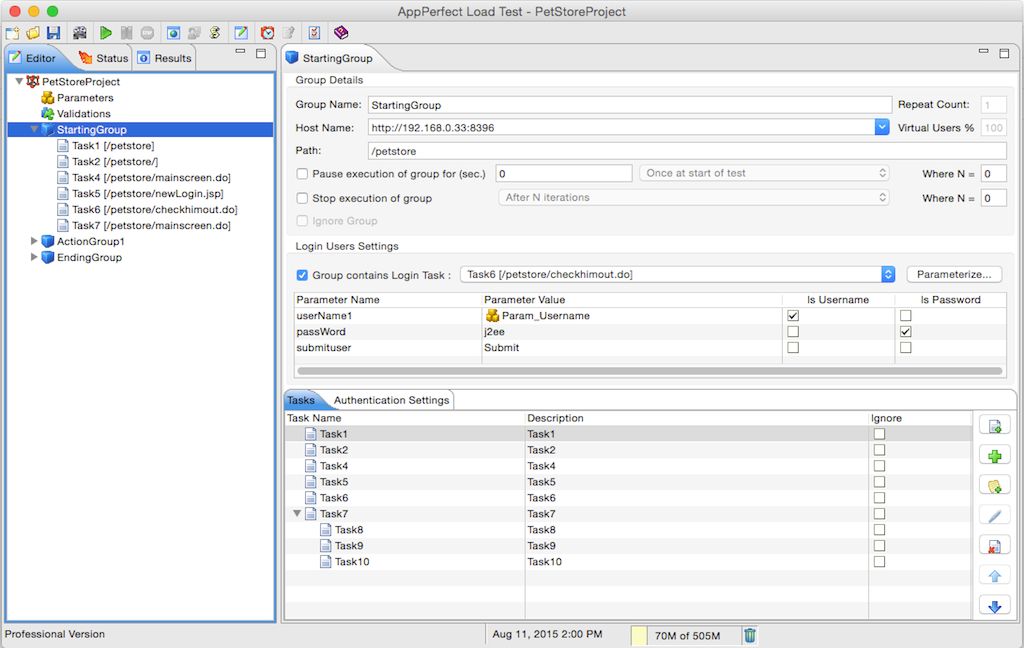Delete a task using the red-cross delete icon
This screenshot has width=1024, height=648.
[x=995, y=544]
